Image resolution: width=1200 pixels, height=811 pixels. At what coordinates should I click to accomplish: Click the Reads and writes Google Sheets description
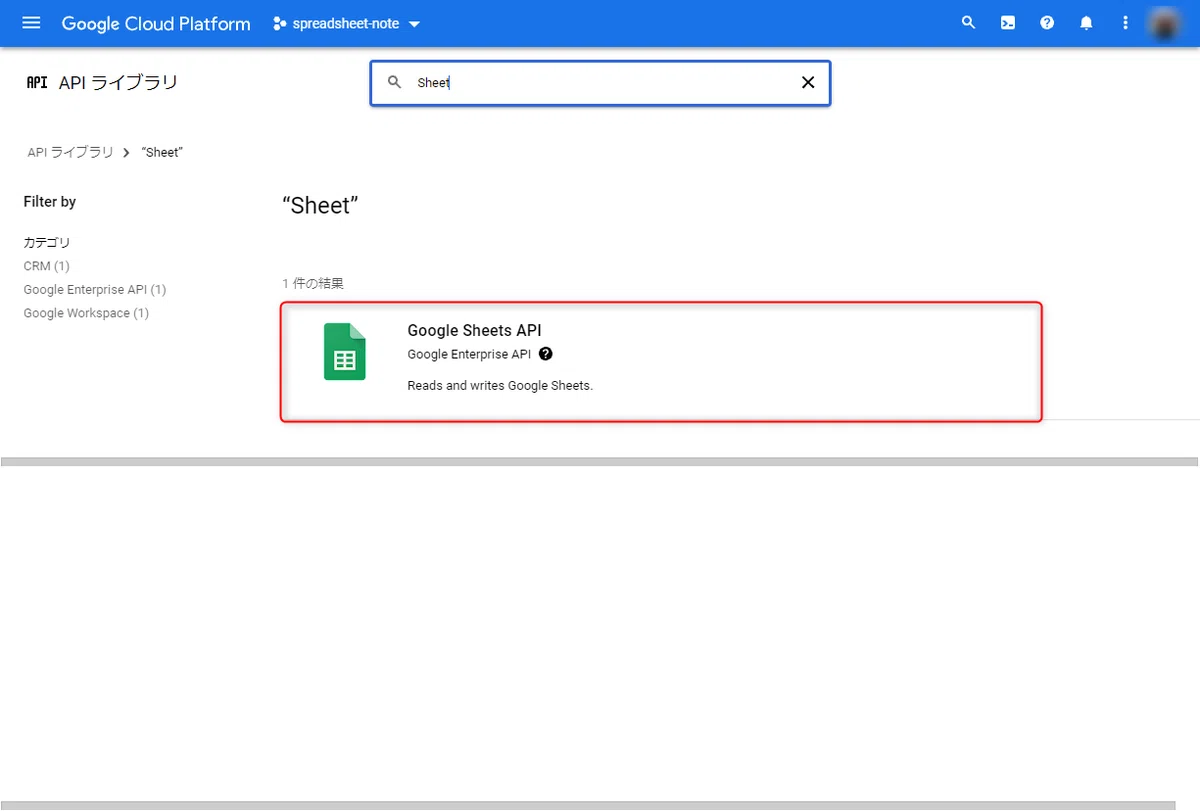500,386
